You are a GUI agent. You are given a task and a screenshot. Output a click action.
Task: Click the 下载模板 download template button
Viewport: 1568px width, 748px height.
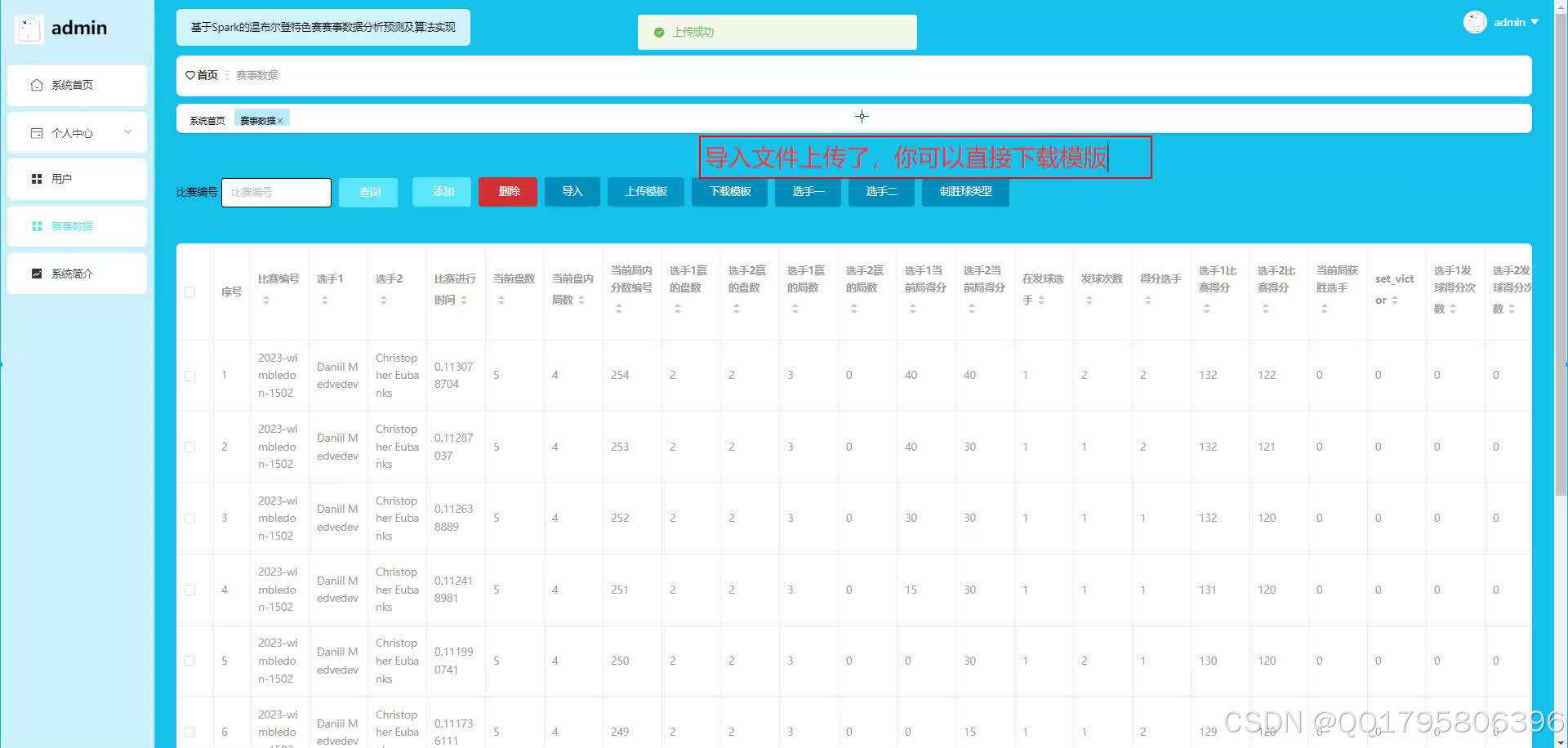pyautogui.click(x=729, y=192)
